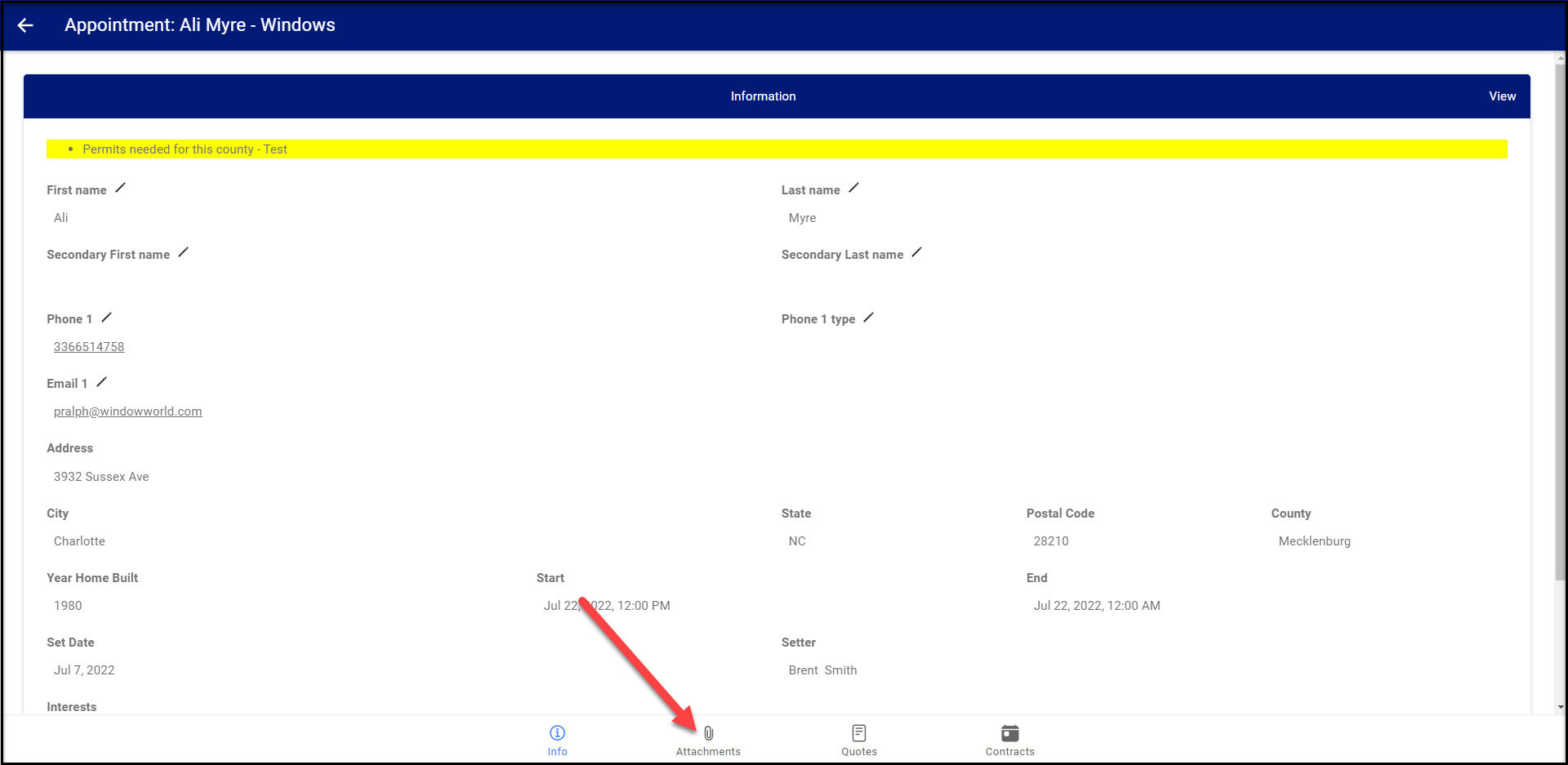Click the address '3932 Sussex Ave'
1568x765 pixels.
(101, 477)
